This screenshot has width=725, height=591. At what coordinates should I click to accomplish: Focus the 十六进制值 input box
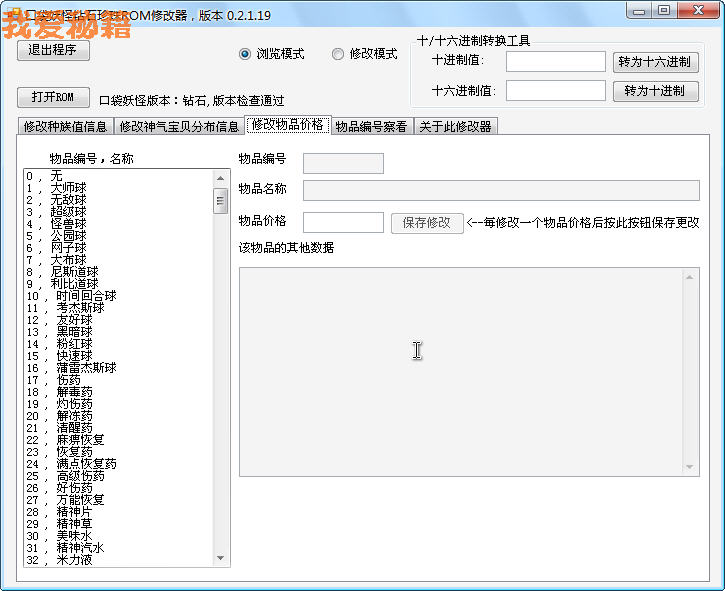coord(555,91)
